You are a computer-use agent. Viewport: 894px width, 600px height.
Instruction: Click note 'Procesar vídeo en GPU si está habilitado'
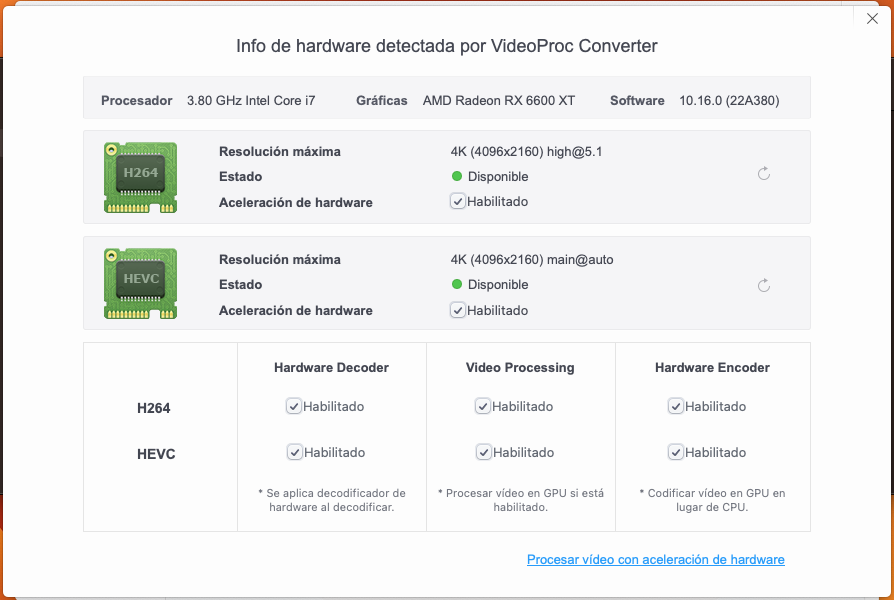(521, 500)
